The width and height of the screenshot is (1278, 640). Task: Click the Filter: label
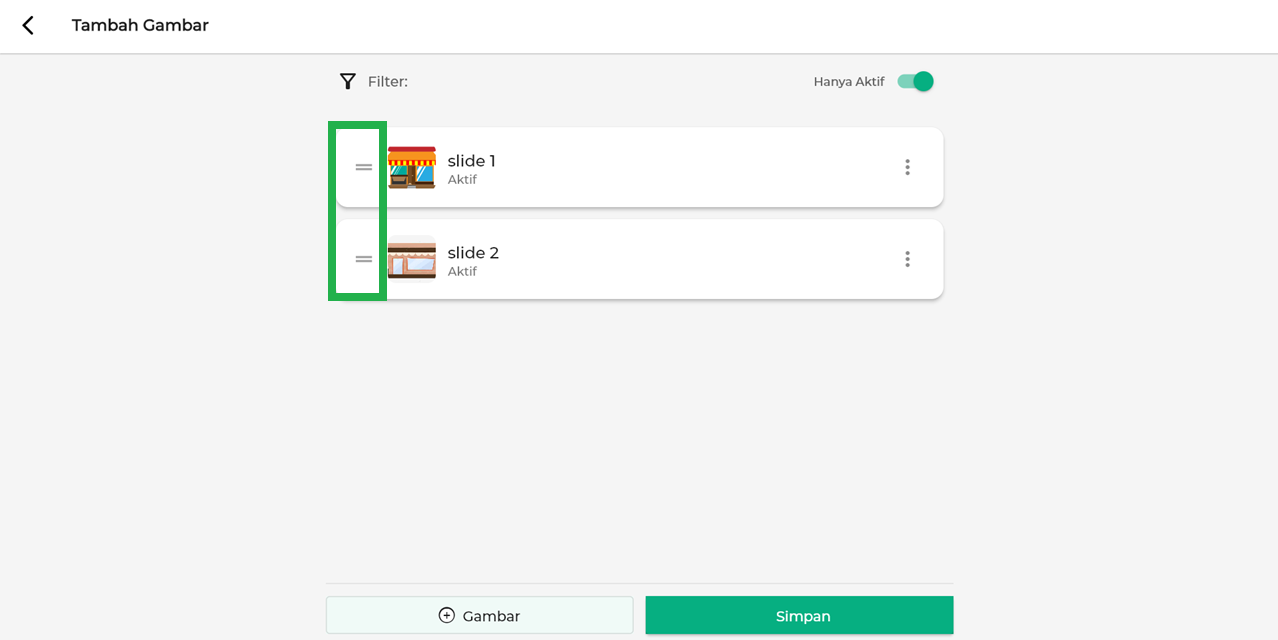point(388,82)
